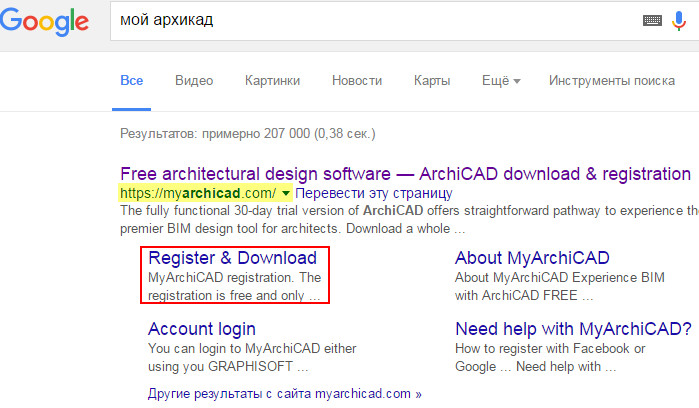This screenshot has height=408, width=699.
Task: Open the 'Карты' tab
Action: click(432, 81)
